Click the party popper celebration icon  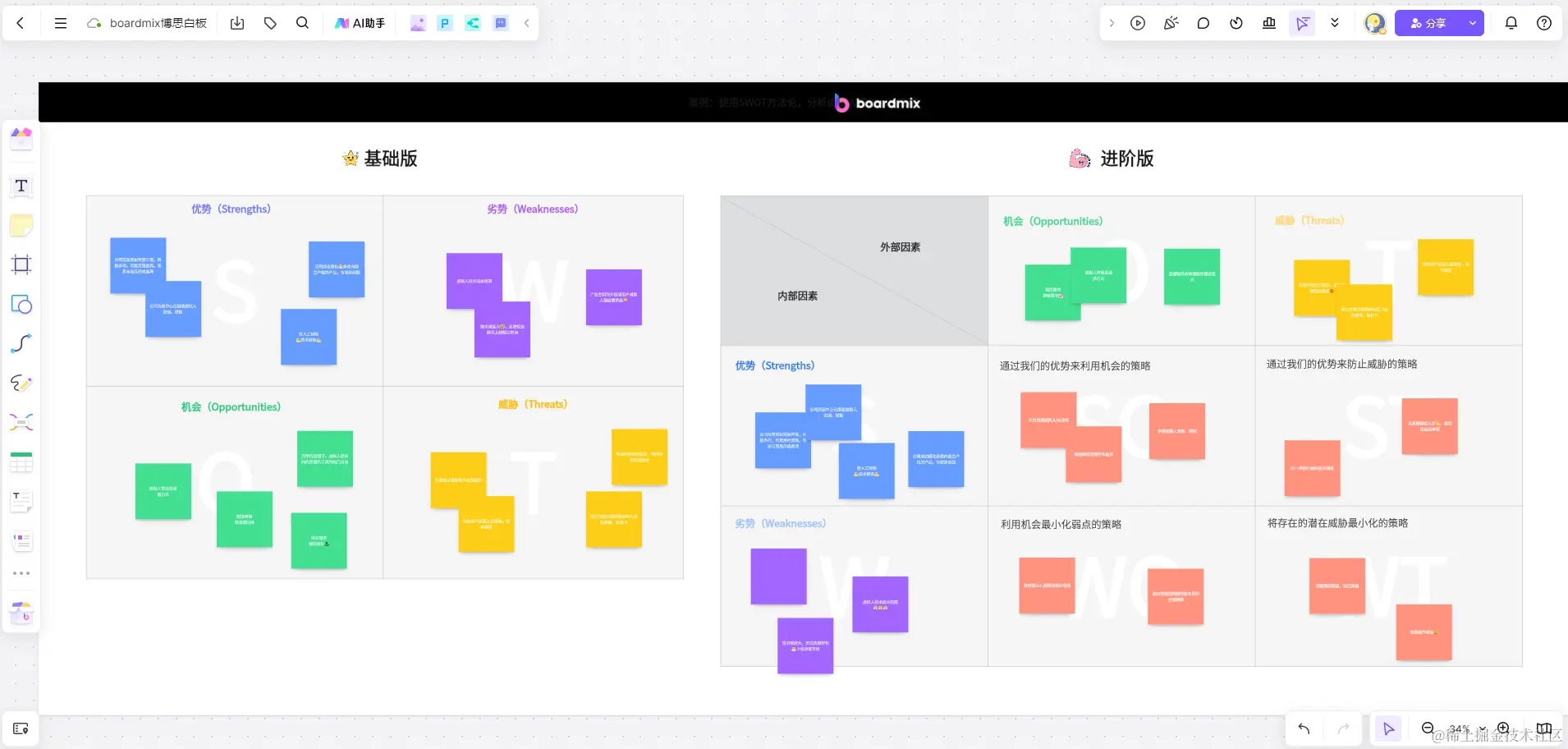(x=1171, y=23)
